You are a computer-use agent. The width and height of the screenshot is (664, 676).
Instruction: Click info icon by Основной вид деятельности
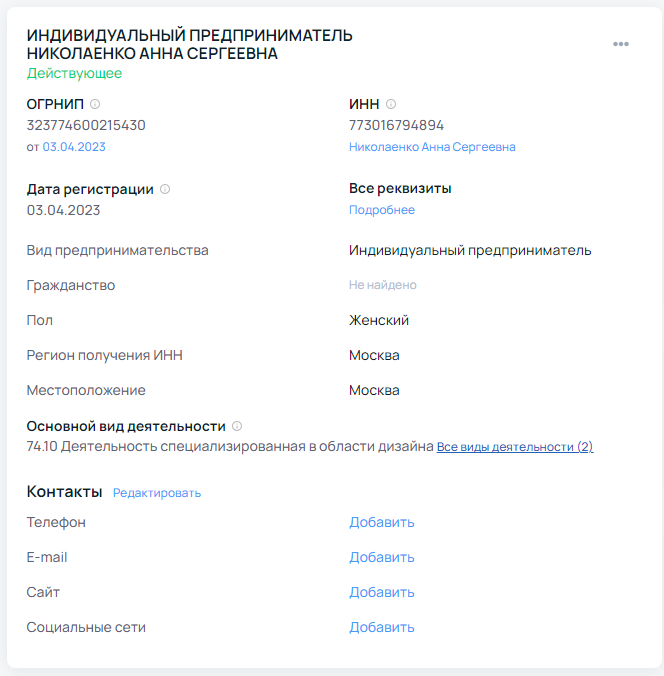pyautogui.click(x=237, y=426)
